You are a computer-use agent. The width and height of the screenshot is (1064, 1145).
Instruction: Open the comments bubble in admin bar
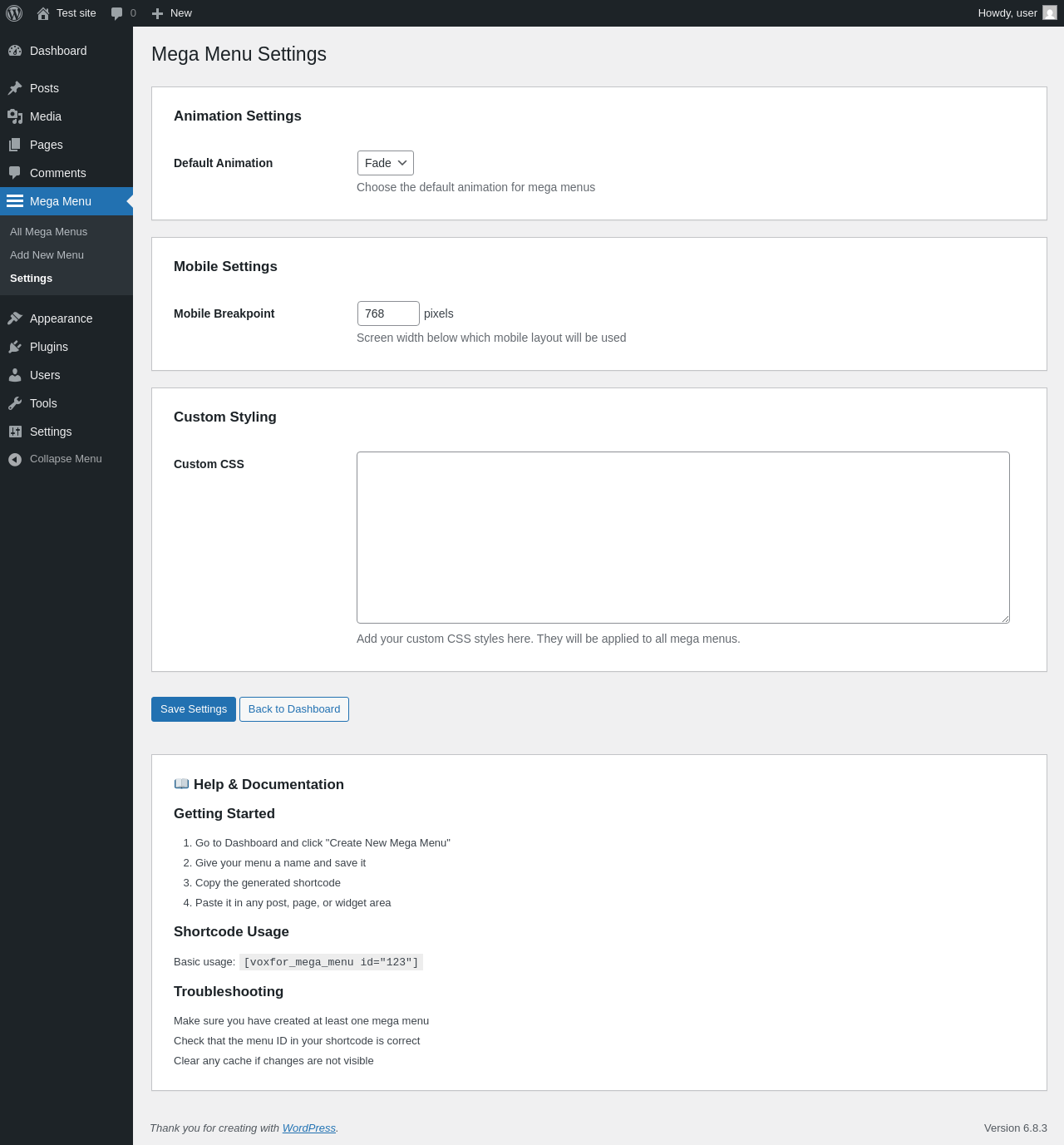(117, 13)
